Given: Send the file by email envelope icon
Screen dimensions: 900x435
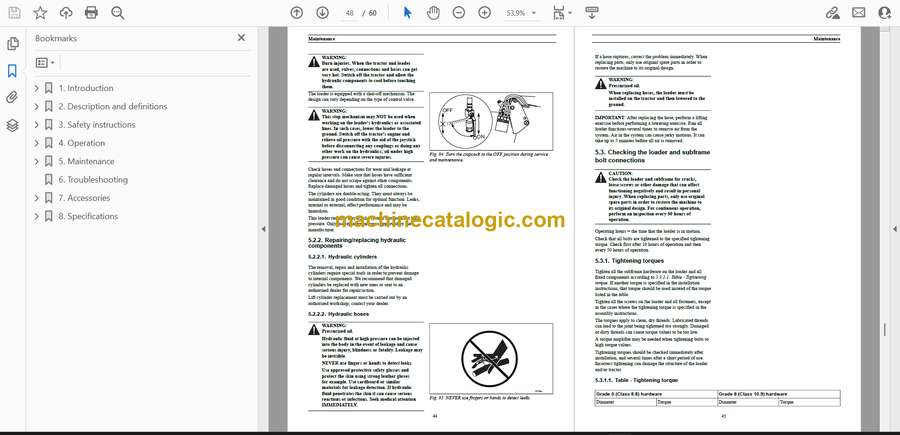Looking at the screenshot, I should coord(859,13).
